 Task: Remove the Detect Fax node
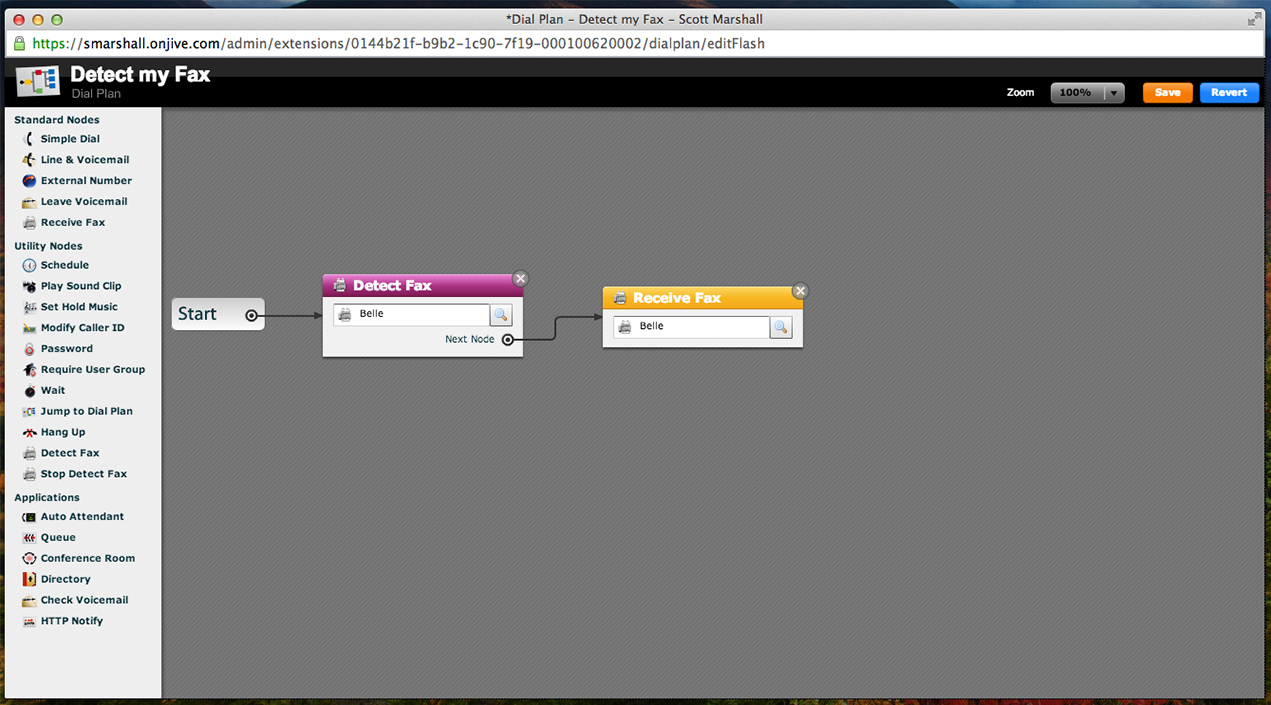(x=520, y=279)
